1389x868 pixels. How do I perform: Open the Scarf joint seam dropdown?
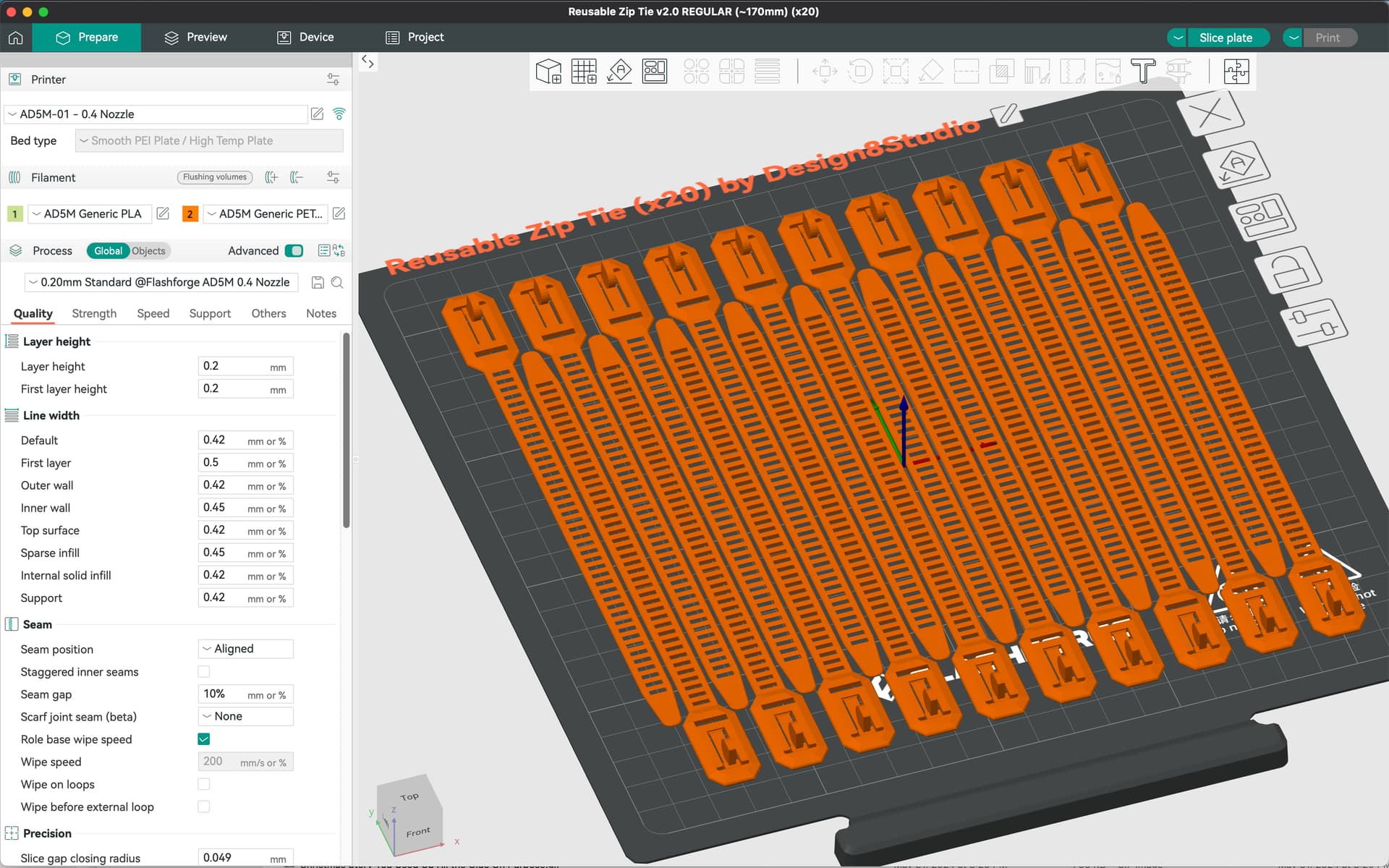click(246, 716)
